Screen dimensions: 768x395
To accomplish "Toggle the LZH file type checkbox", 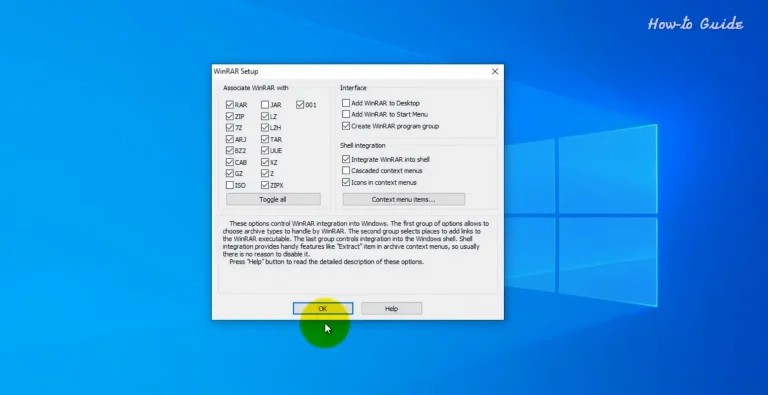I will point(265,128).
